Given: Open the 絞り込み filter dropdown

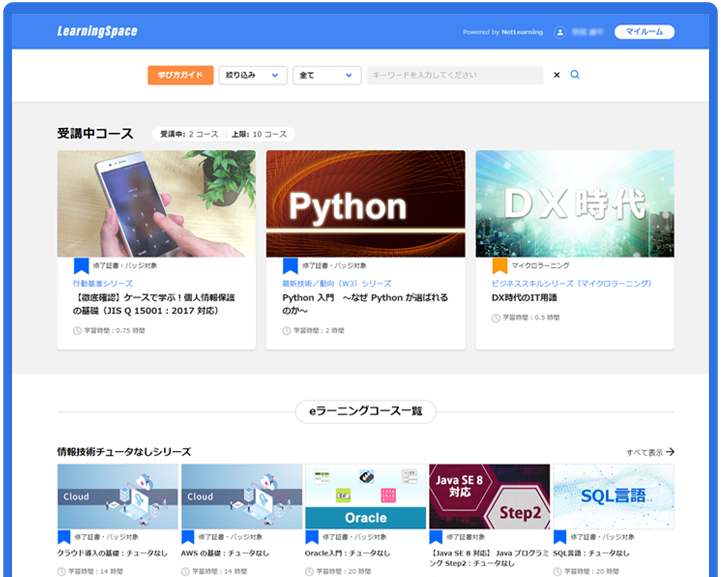Looking at the screenshot, I should point(253,75).
